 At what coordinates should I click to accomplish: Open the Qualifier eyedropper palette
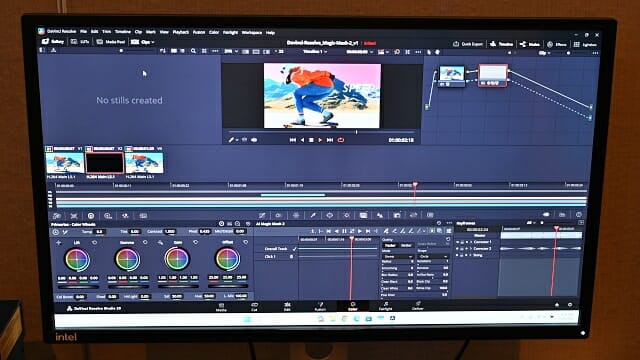(313, 215)
